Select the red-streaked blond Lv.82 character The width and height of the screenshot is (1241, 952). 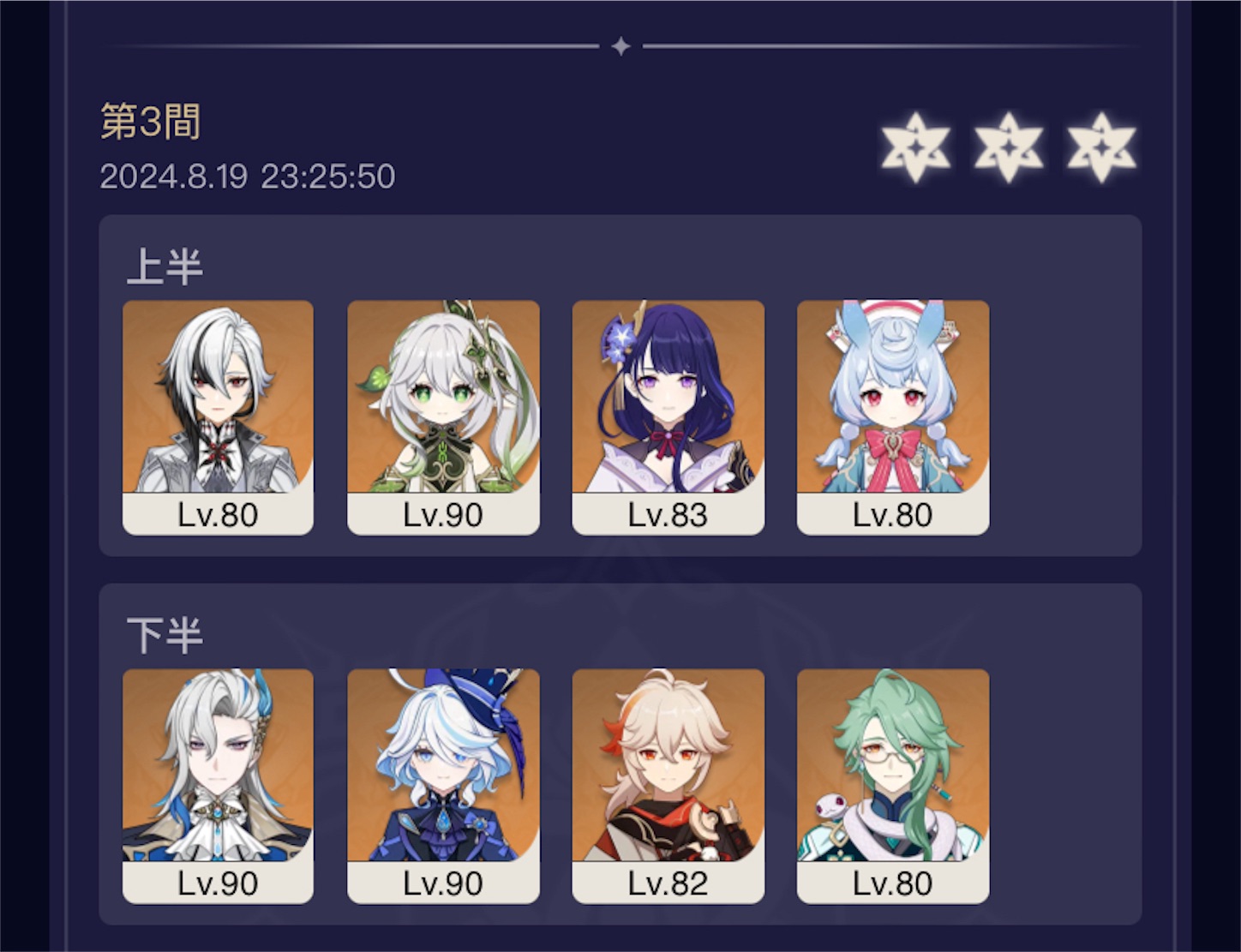point(668,786)
